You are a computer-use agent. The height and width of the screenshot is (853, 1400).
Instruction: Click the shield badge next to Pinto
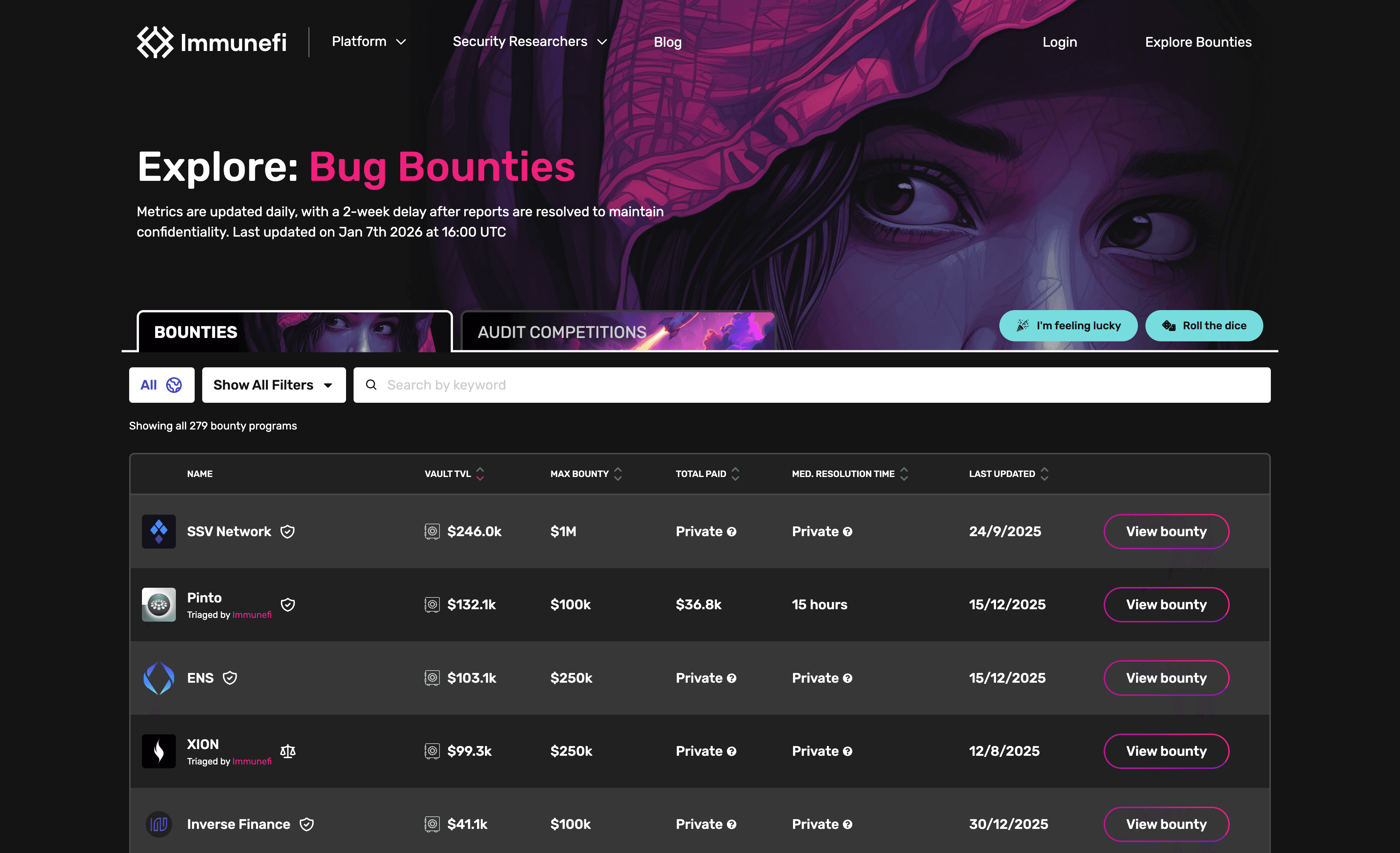(288, 604)
